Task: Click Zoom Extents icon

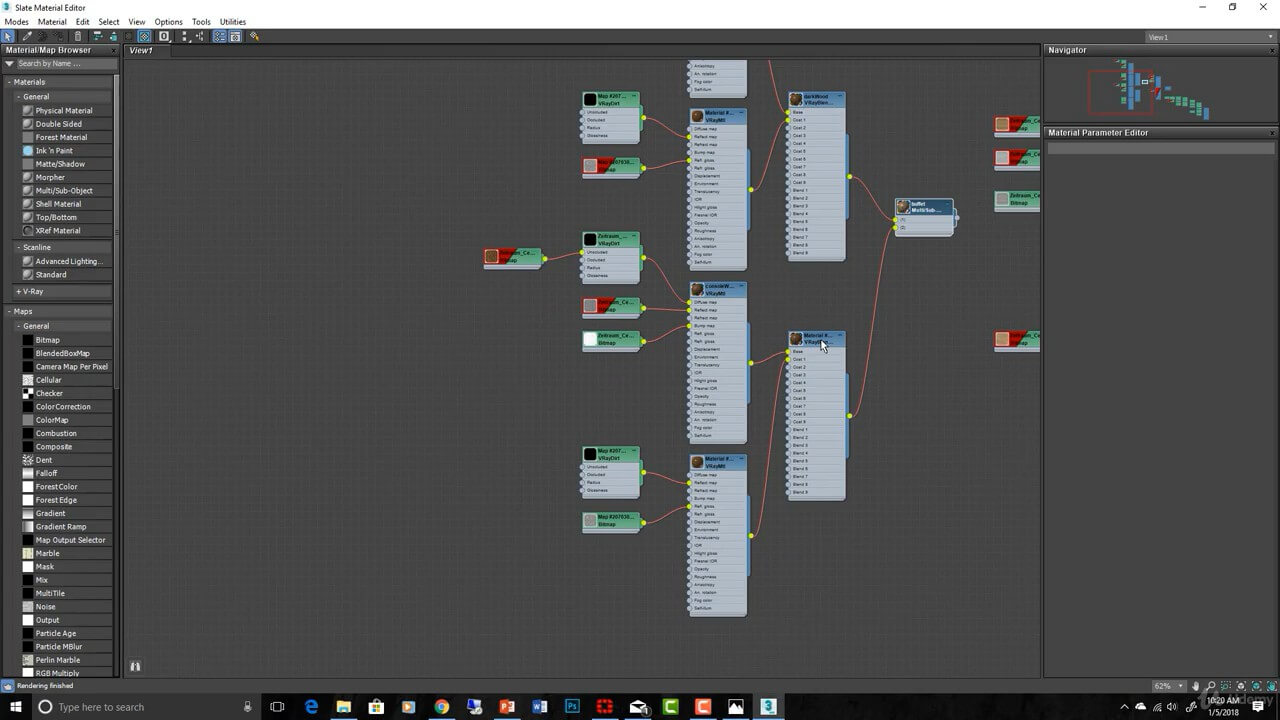Action: 1241,686
